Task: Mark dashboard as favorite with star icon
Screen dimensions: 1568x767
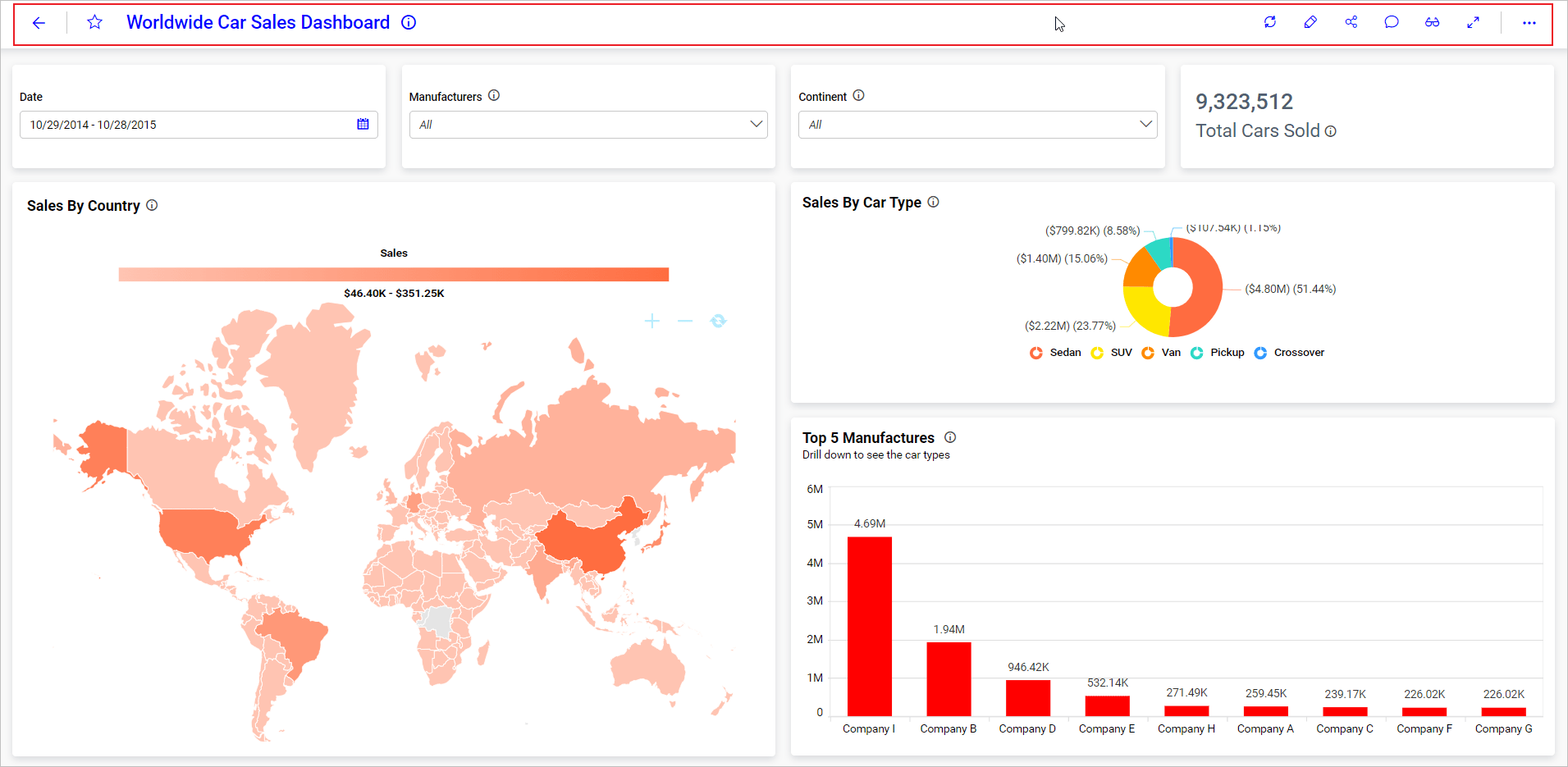Action: (95, 23)
